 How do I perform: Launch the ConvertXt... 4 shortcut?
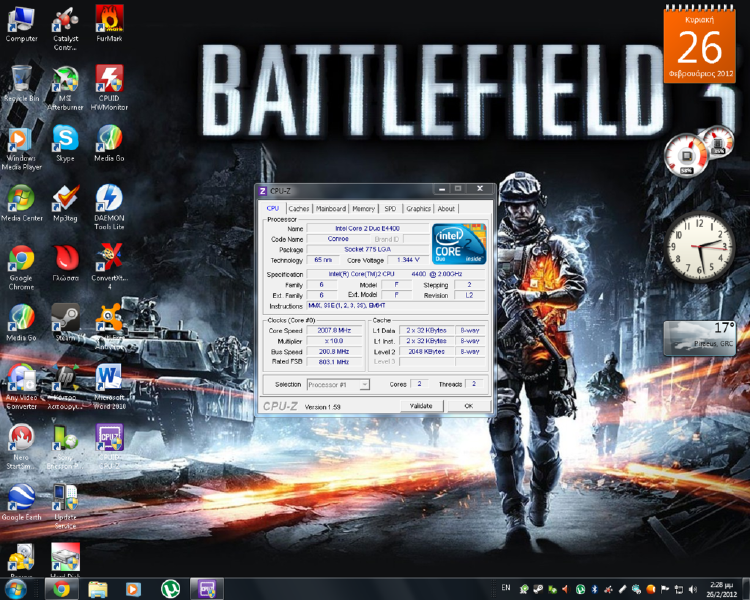[110, 267]
